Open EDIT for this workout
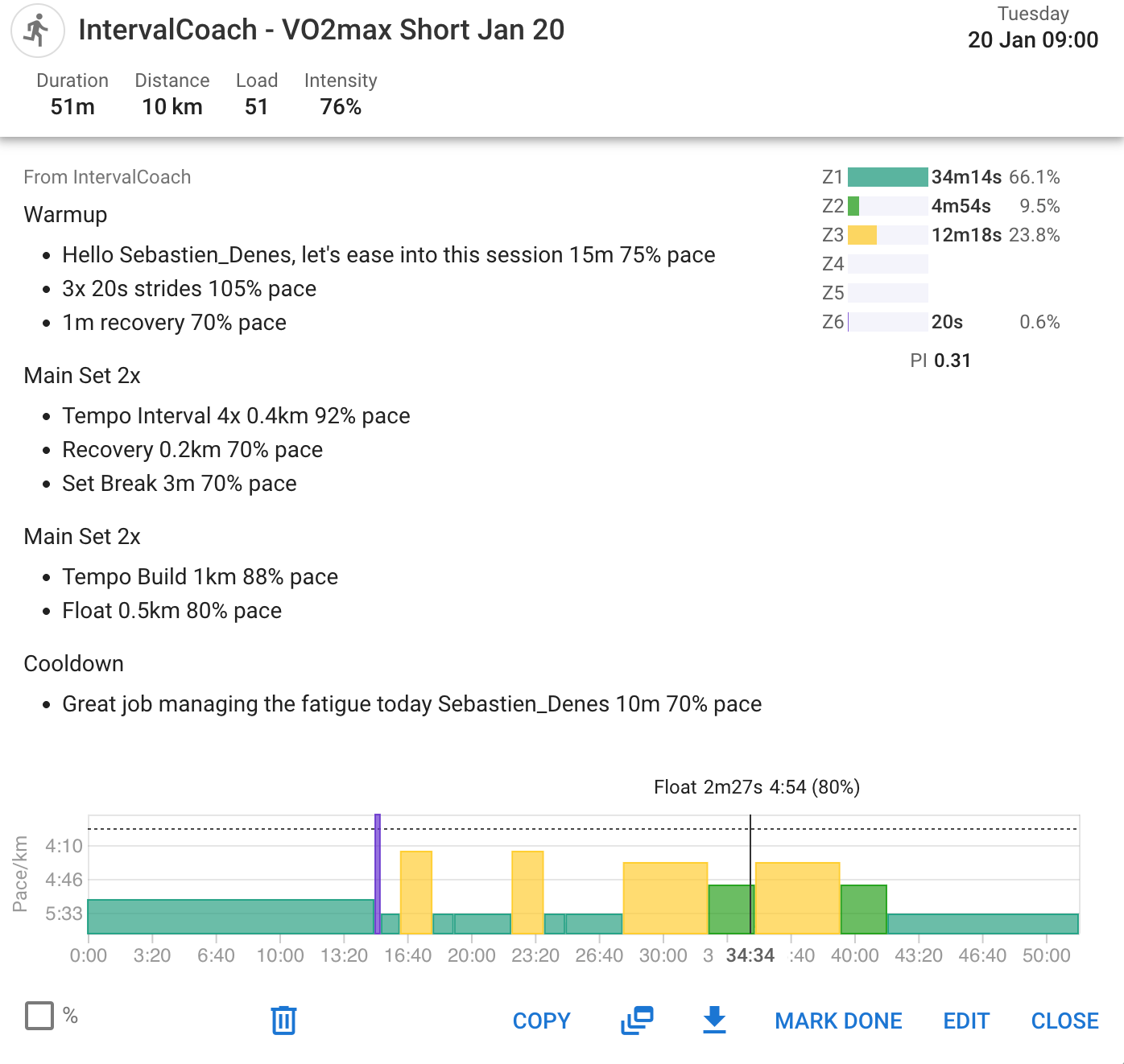 (965, 1021)
